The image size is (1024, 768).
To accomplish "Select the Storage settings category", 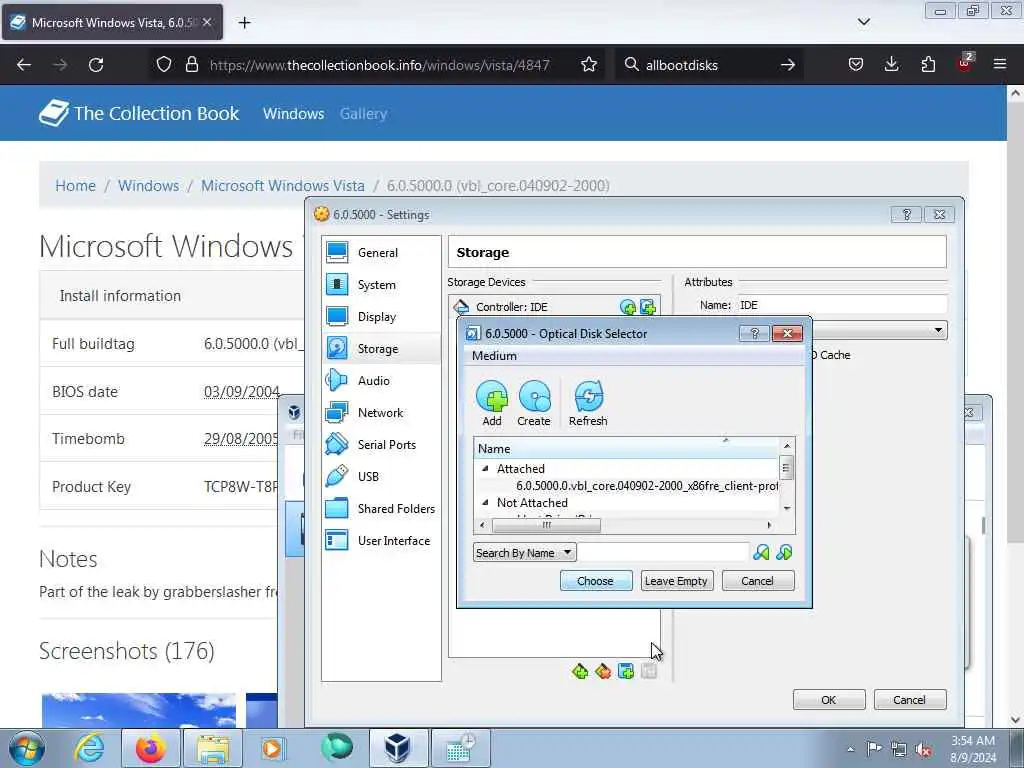I will coord(381,349).
